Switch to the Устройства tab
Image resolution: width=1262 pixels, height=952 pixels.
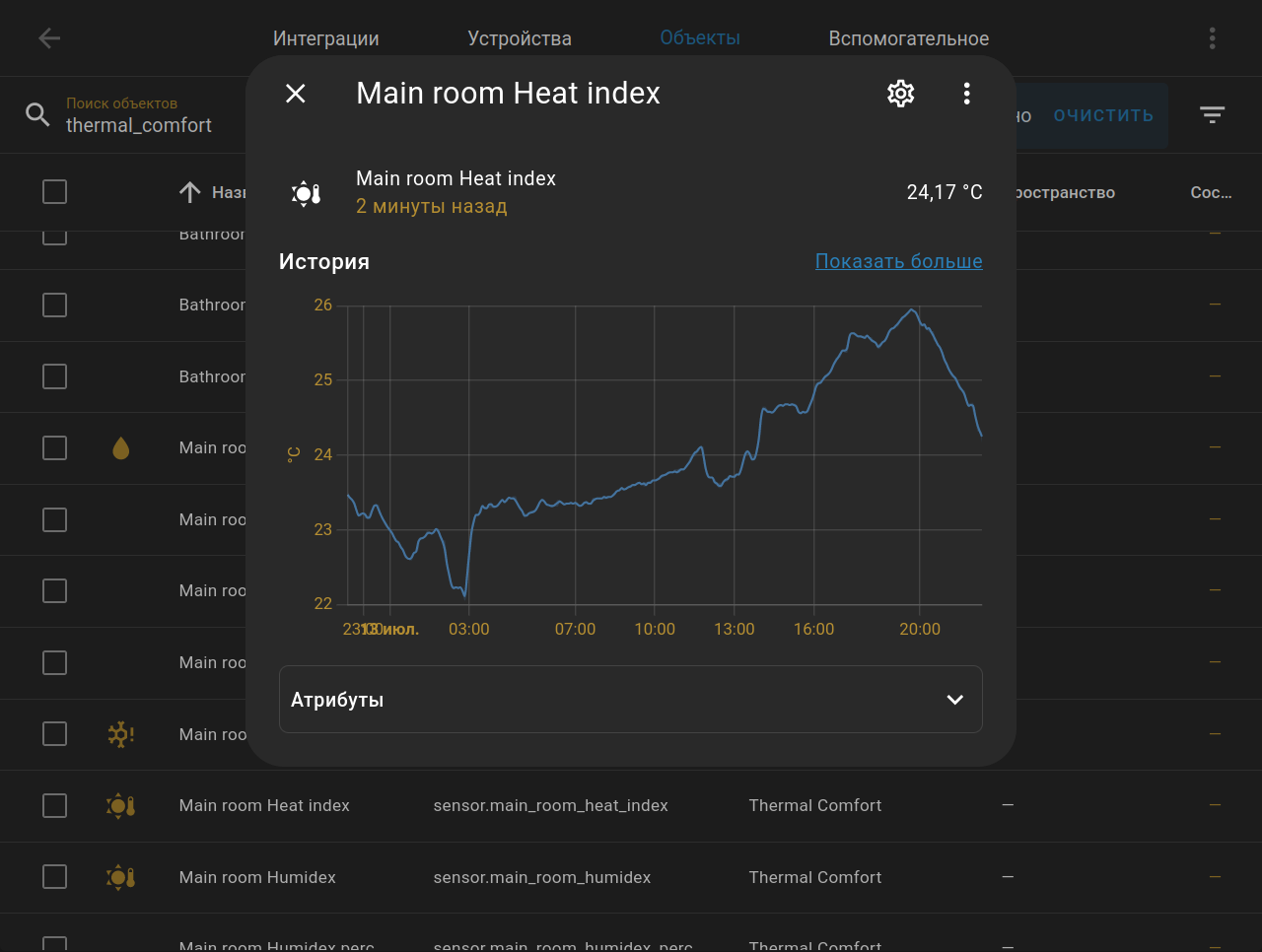coord(520,38)
